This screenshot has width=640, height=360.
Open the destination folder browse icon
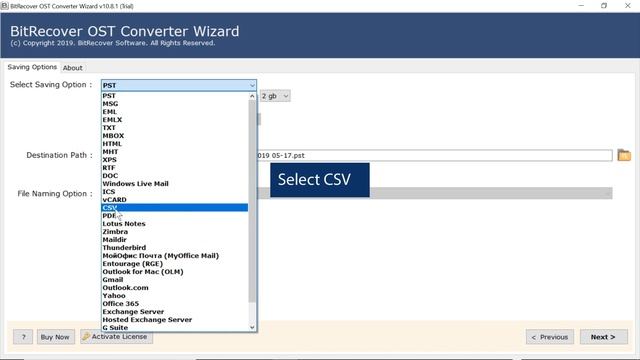click(624, 155)
